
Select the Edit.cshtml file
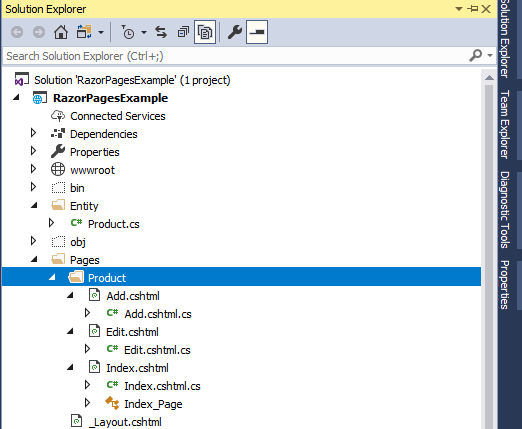(132, 332)
